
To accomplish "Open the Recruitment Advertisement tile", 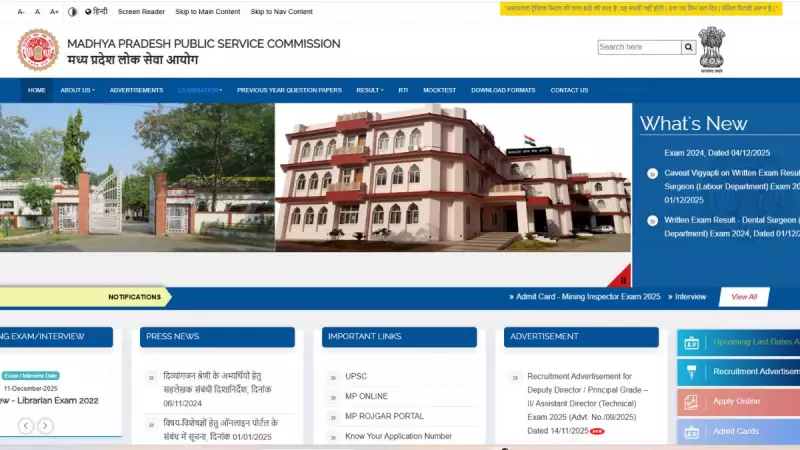I will point(738,372).
